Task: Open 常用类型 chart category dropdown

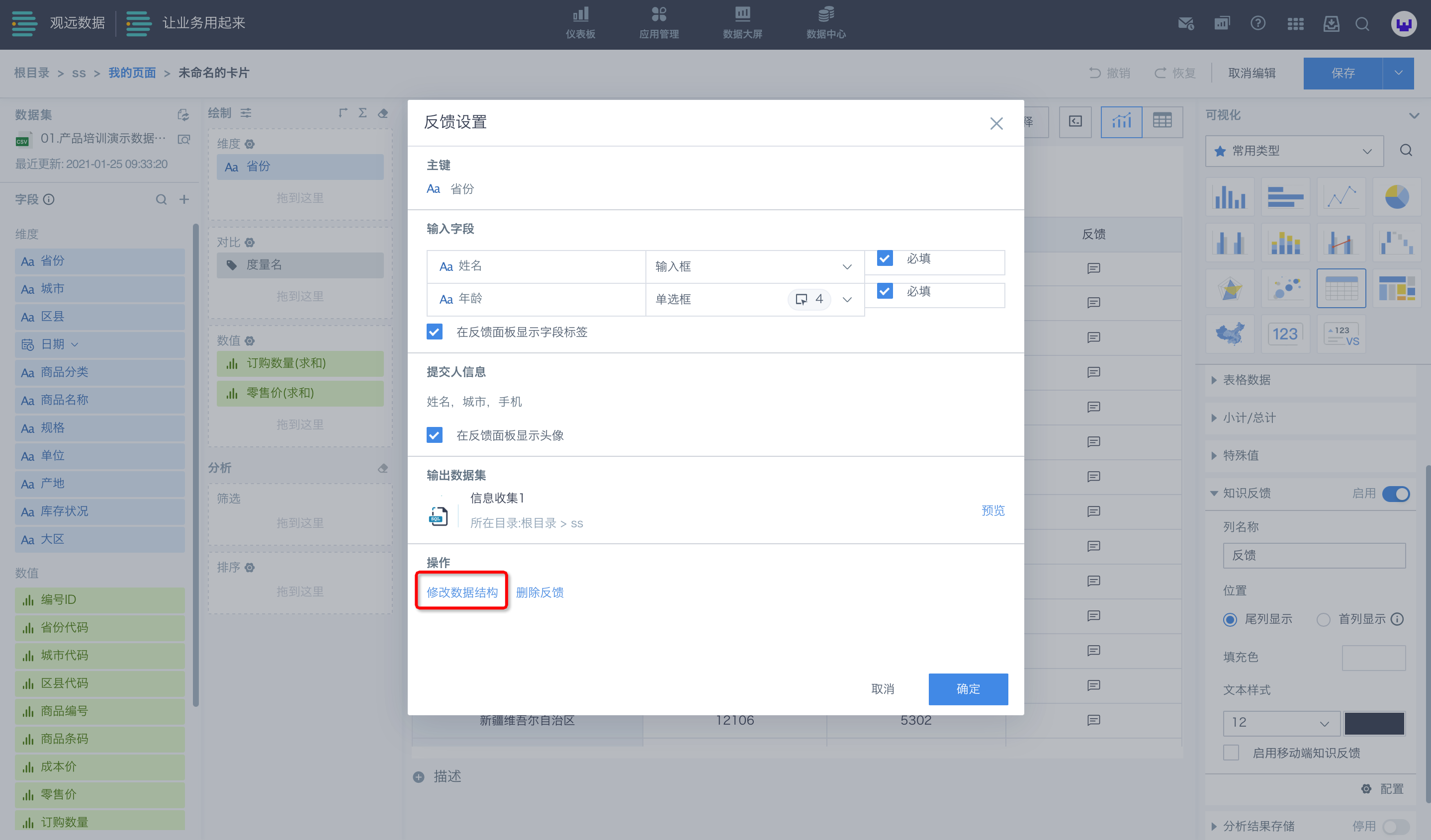Action: (1294, 151)
